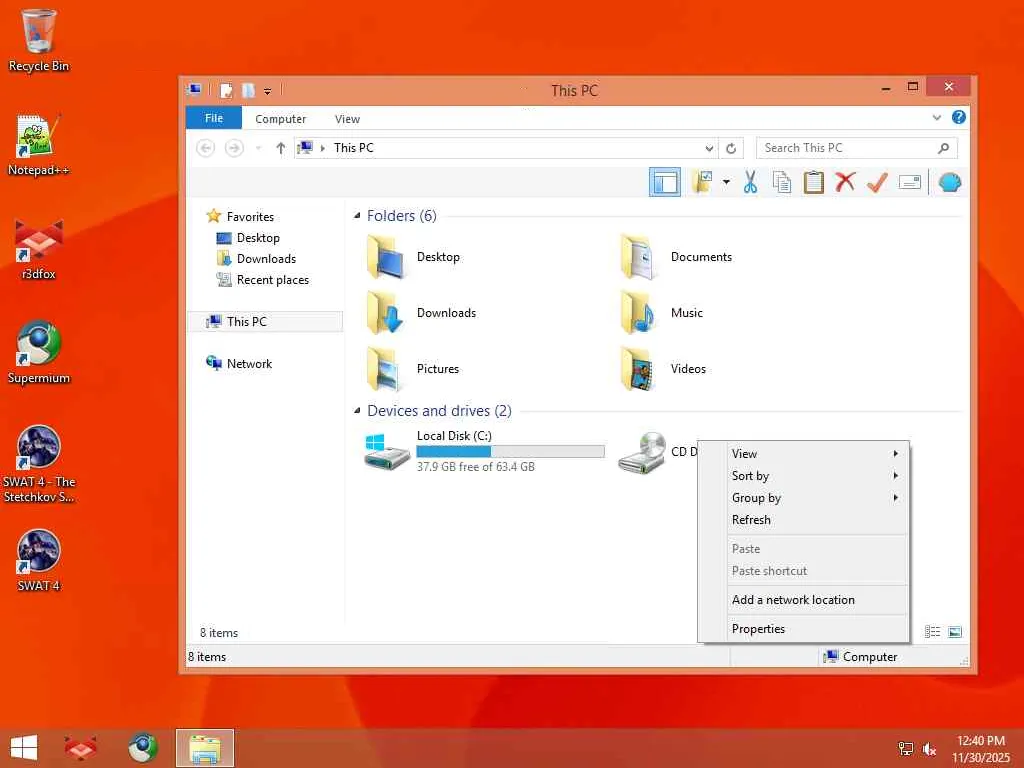Click the muted volume tray icon

[929, 749]
